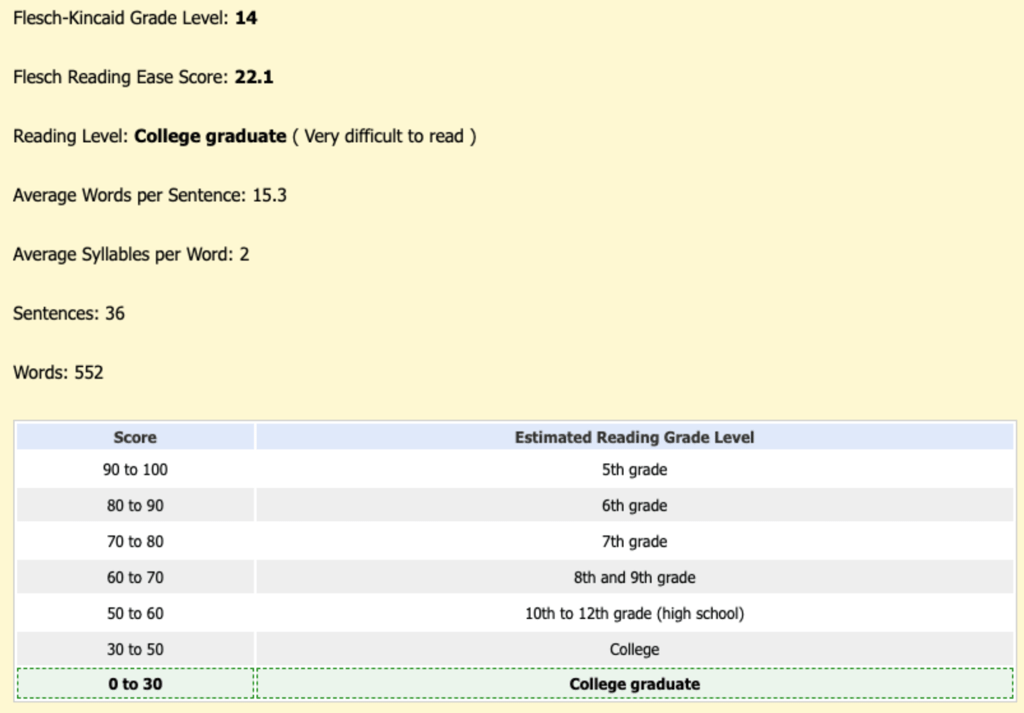Click '( Very difficult to read )' text
Image resolution: width=1024 pixels, height=713 pixels.
(x=384, y=136)
